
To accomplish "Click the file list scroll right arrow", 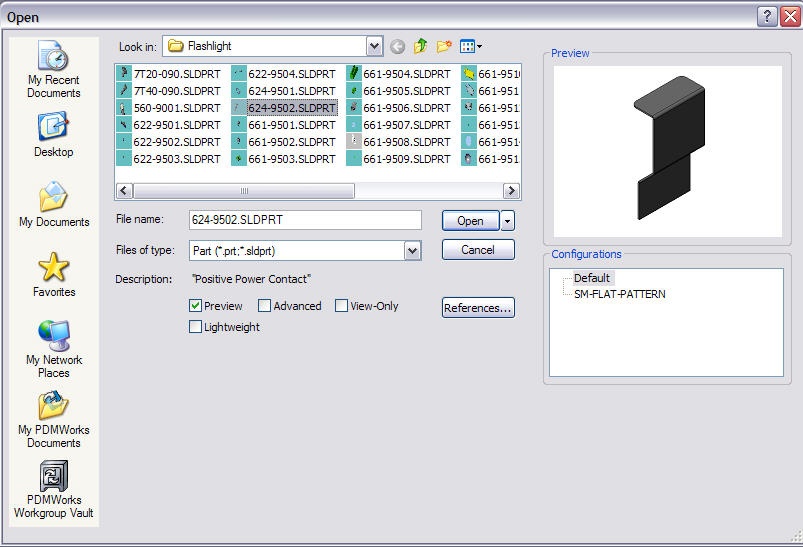I will pos(511,191).
